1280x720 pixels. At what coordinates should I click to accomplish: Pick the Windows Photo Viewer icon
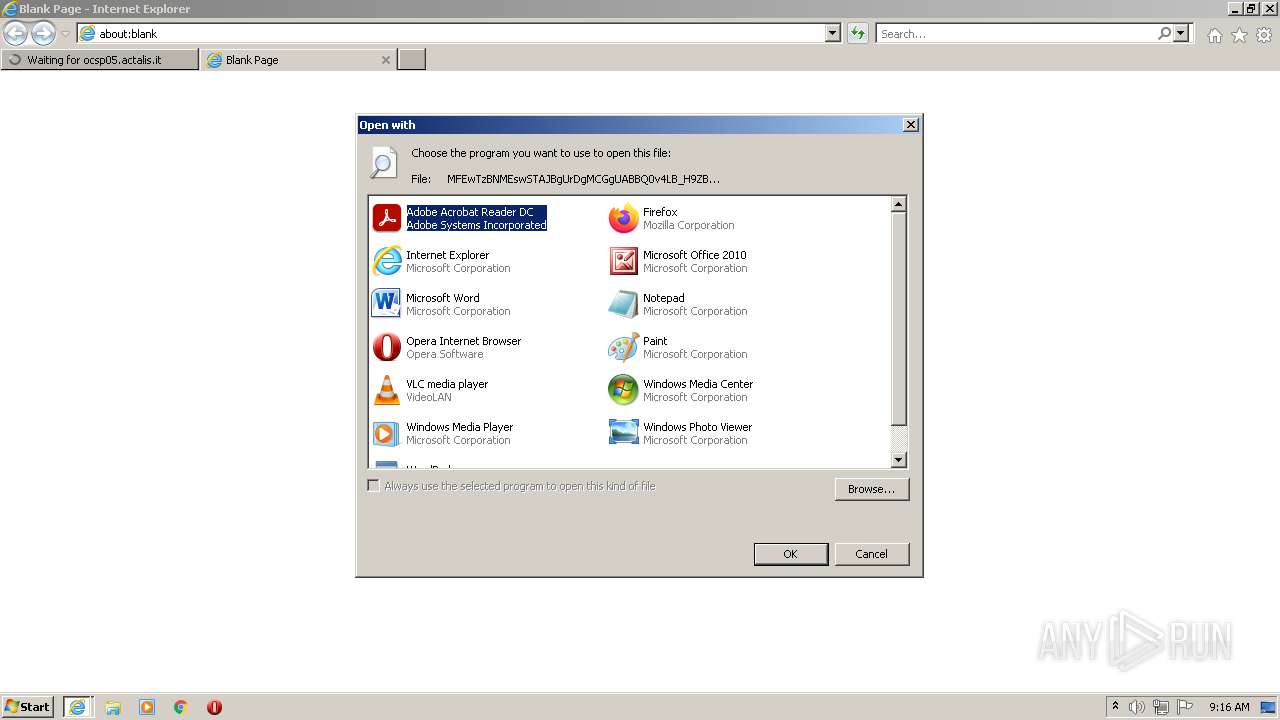click(623, 432)
